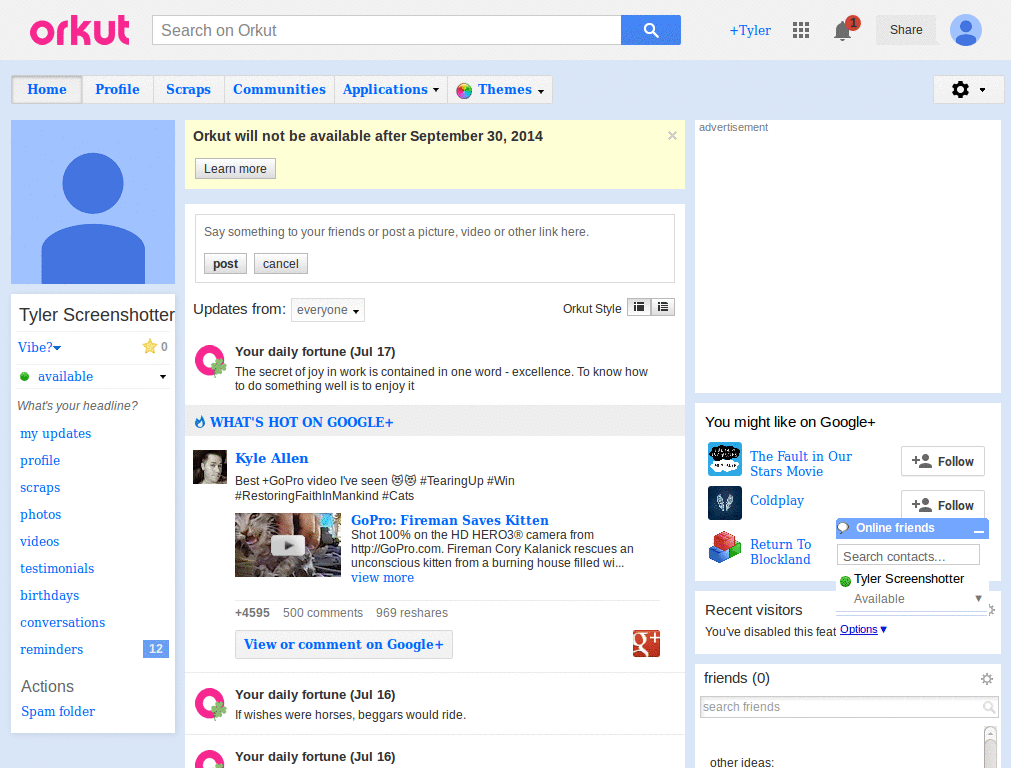The image size is (1024, 768).
Task: Click the What's your headline? field
Action: click(78, 406)
